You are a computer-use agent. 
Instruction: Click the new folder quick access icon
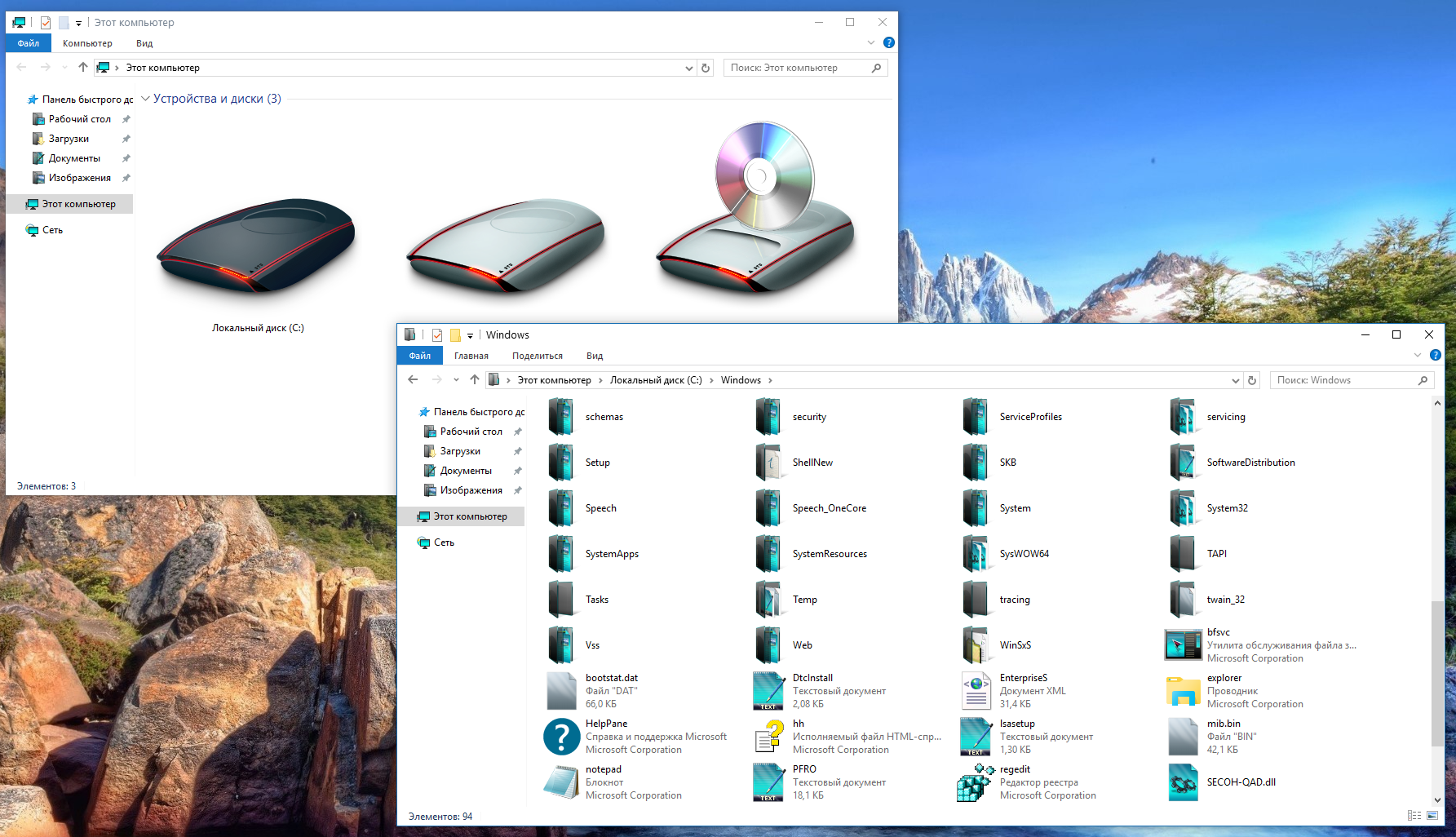tap(457, 334)
